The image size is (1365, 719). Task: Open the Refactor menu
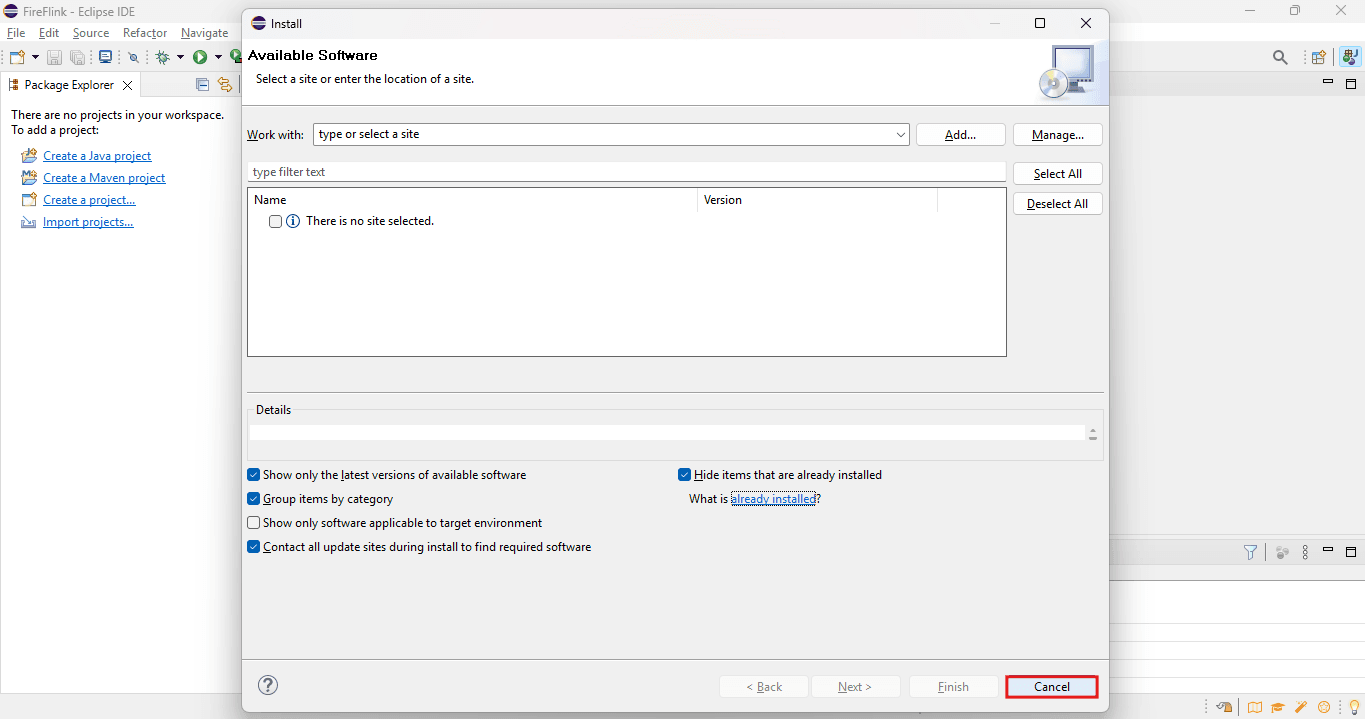[145, 33]
